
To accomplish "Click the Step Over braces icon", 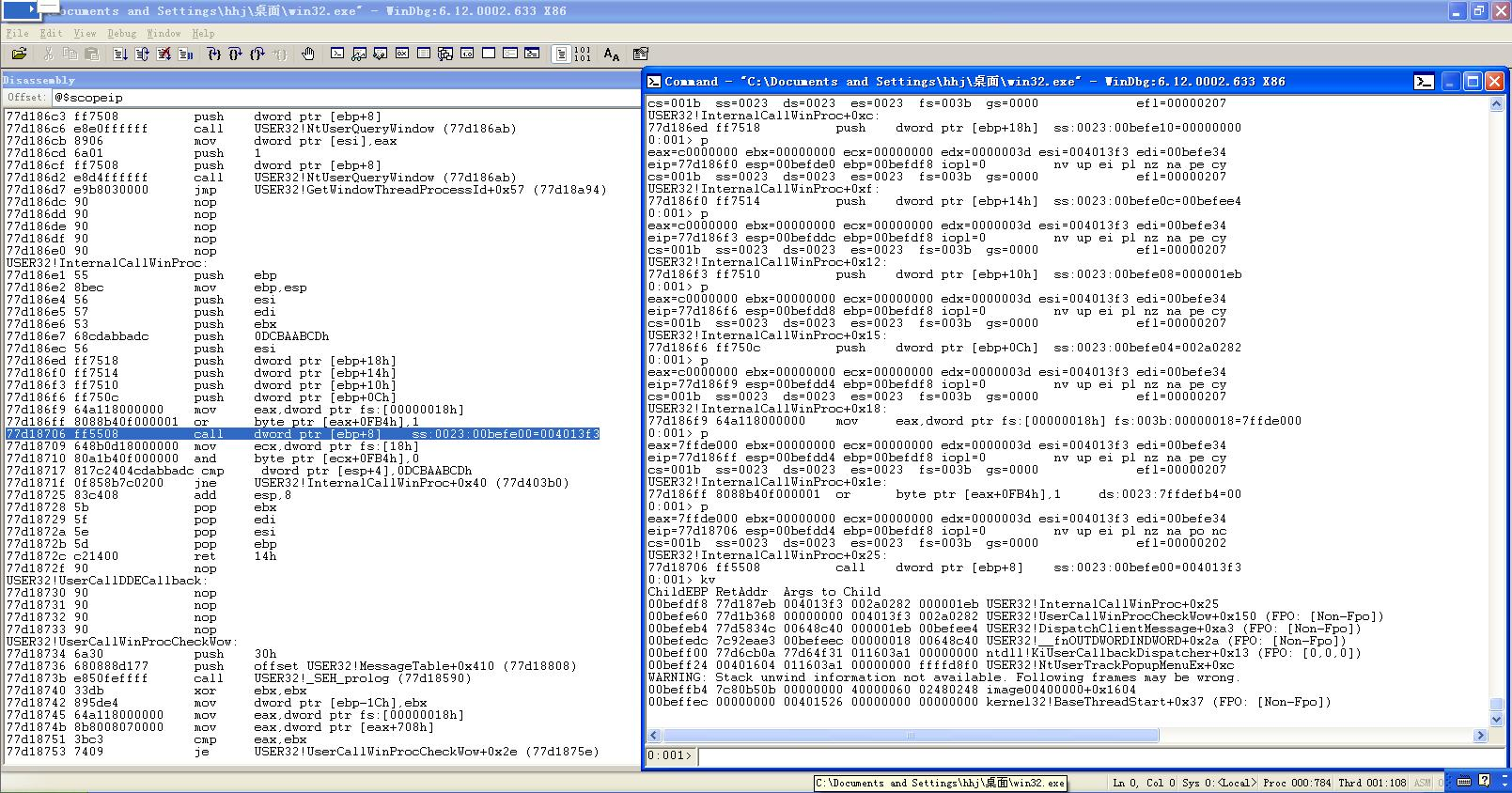I will [x=235, y=54].
